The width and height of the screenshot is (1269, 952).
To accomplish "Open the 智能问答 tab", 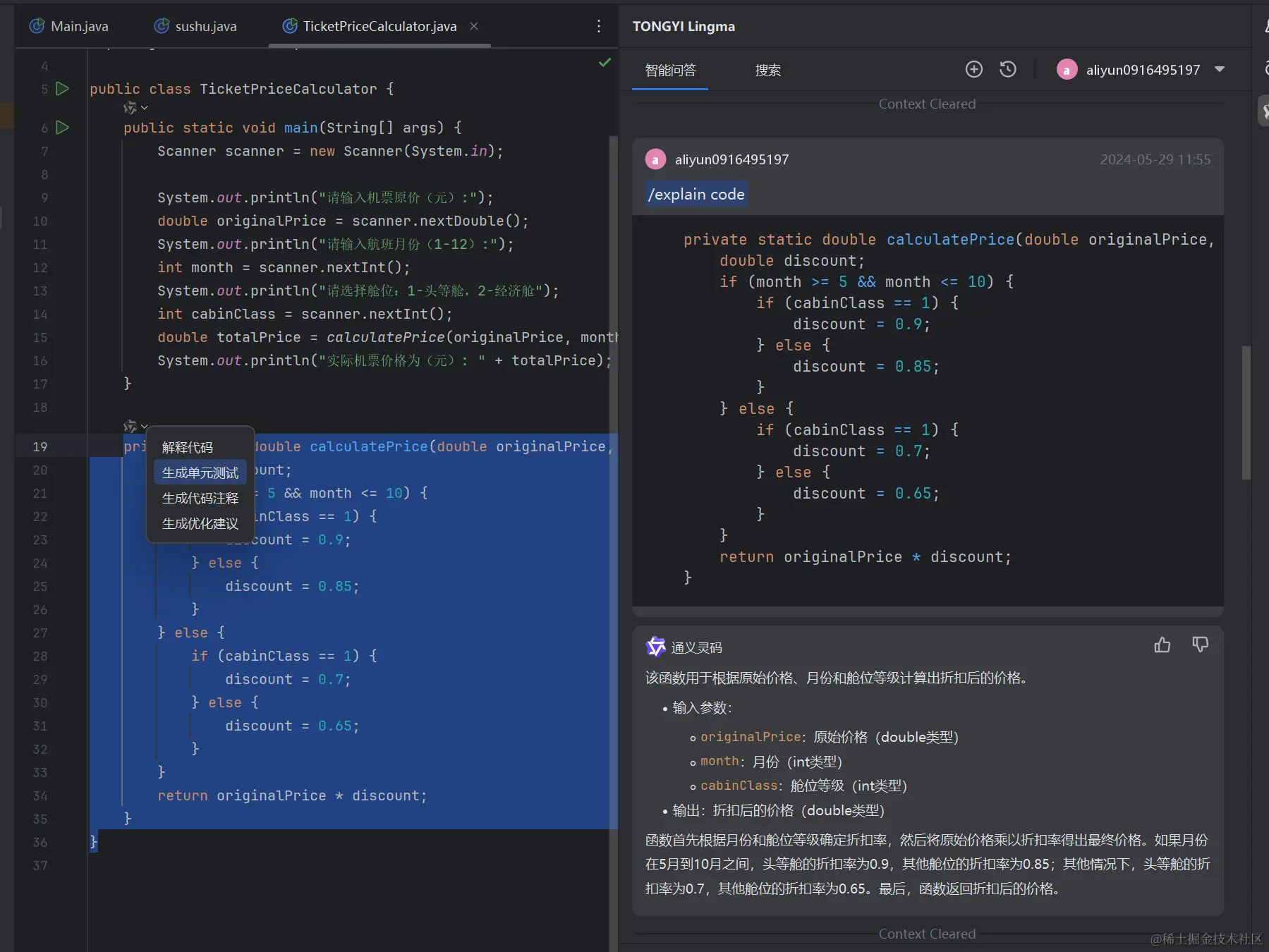I will (670, 70).
